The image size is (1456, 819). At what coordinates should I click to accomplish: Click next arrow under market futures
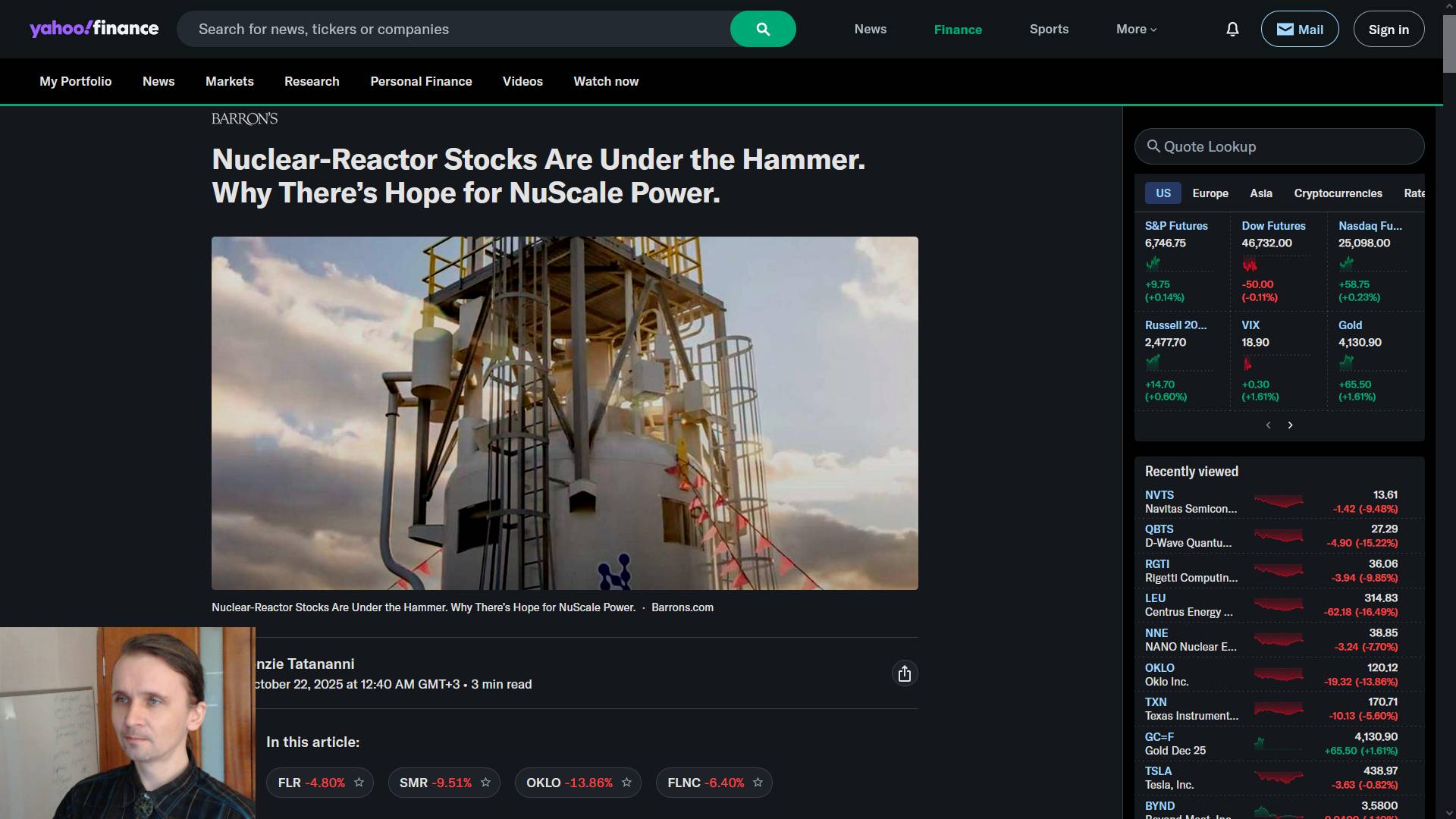pyautogui.click(x=1290, y=425)
